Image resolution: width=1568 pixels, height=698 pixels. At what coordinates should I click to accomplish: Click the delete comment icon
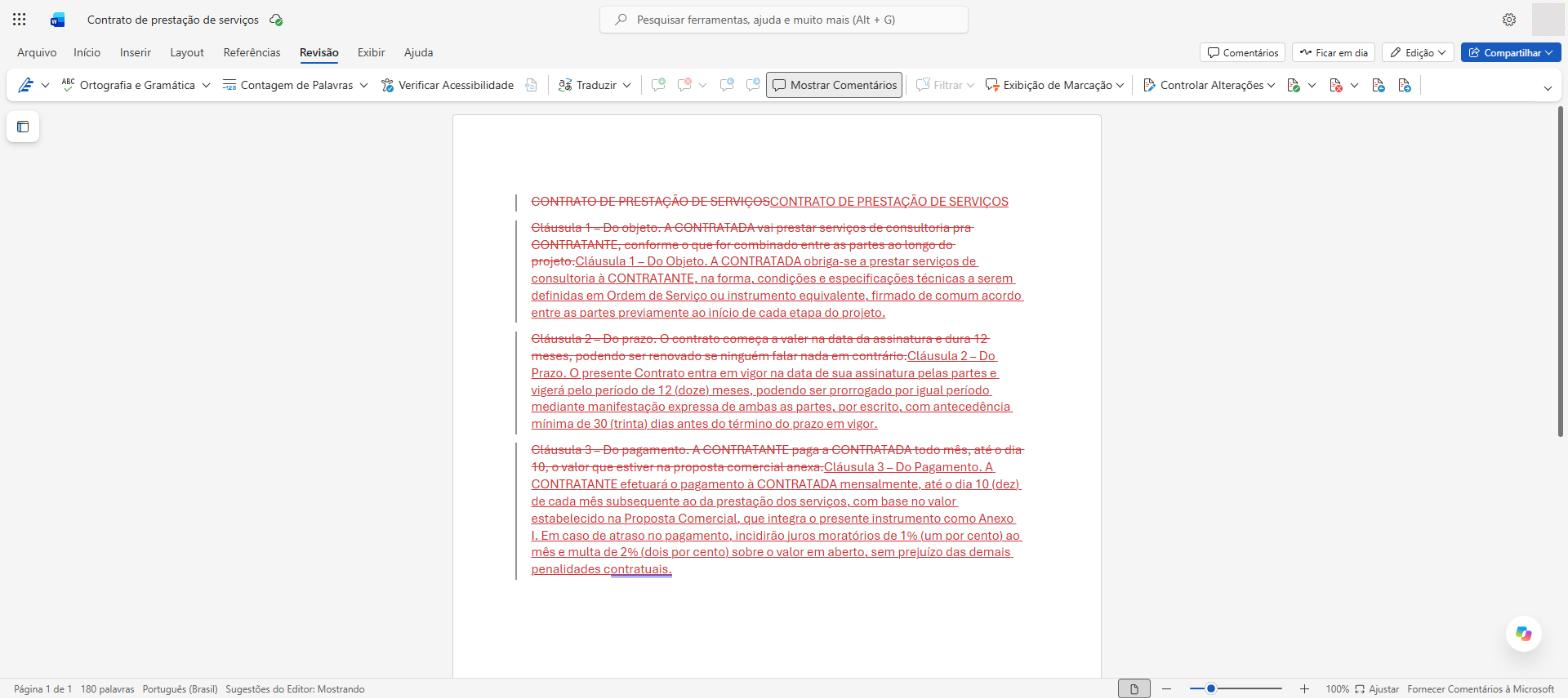point(685,85)
